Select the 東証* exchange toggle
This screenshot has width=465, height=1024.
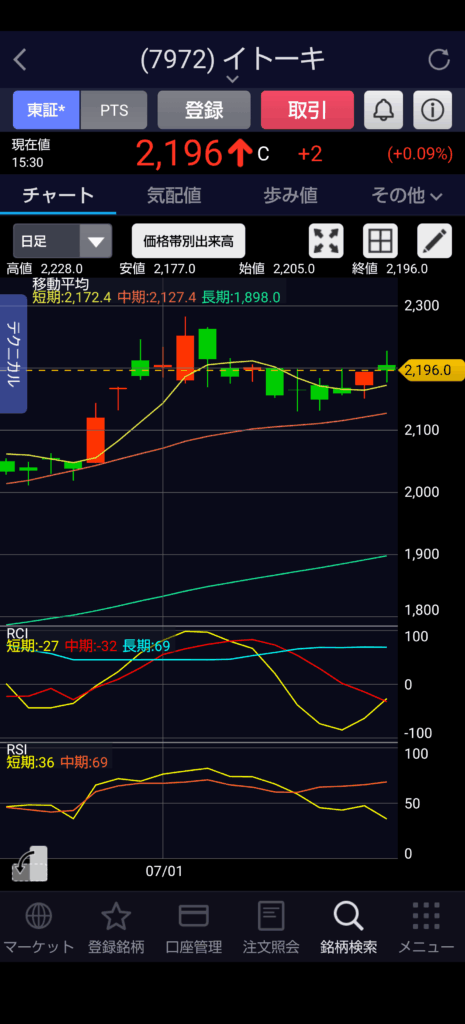coord(46,110)
